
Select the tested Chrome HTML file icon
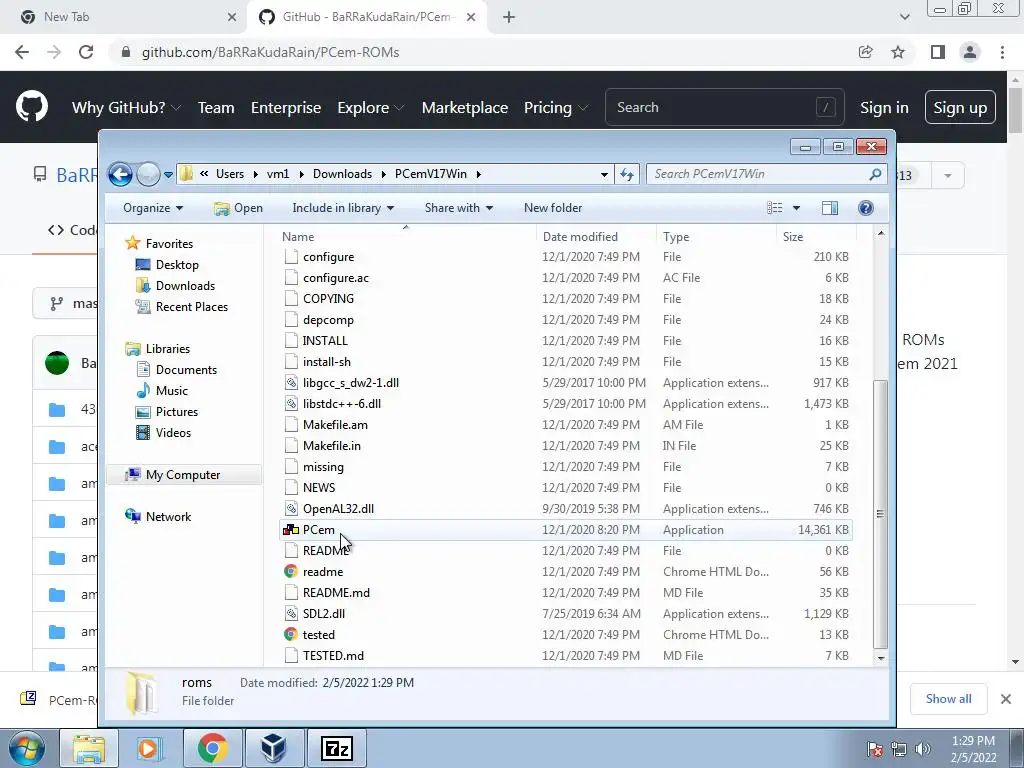coord(291,634)
